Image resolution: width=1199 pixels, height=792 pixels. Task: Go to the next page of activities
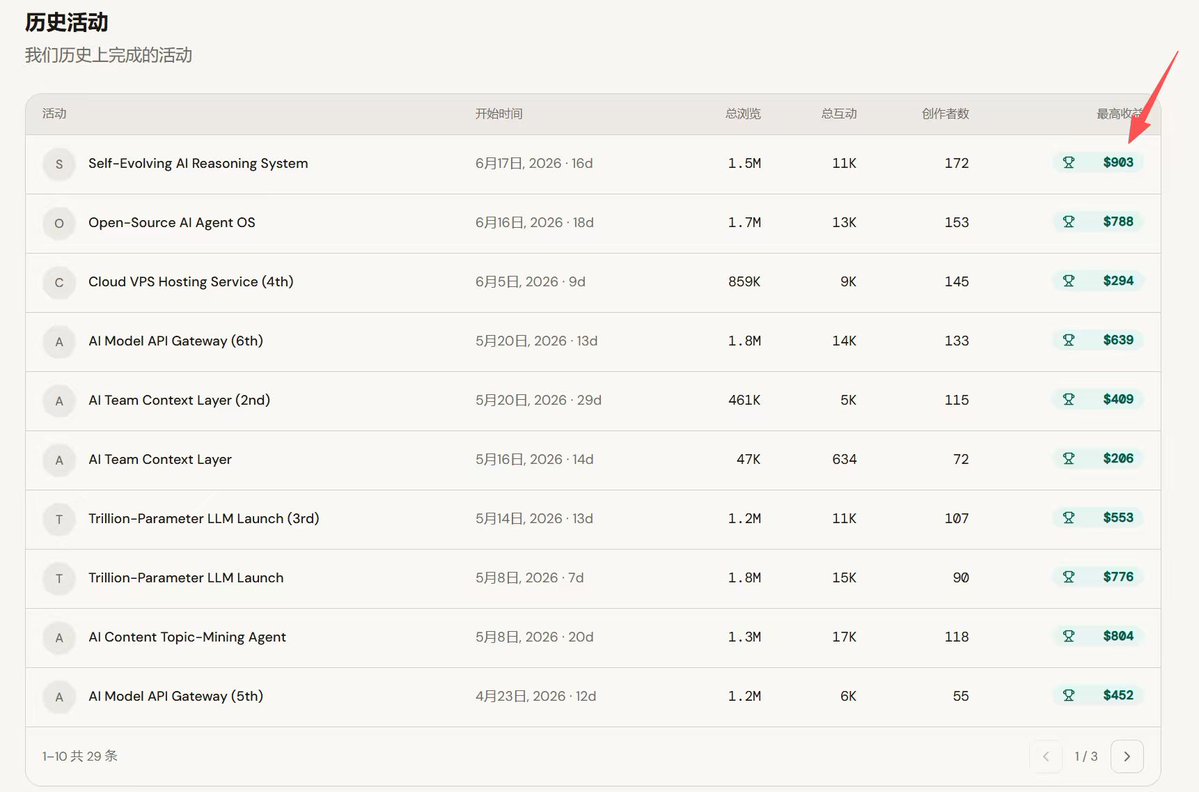point(1126,756)
